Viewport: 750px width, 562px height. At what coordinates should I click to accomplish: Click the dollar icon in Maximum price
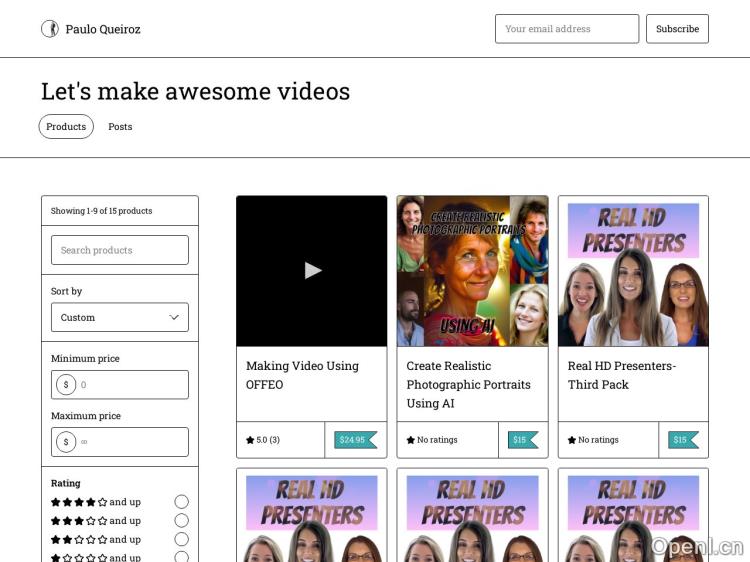tap(66, 442)
